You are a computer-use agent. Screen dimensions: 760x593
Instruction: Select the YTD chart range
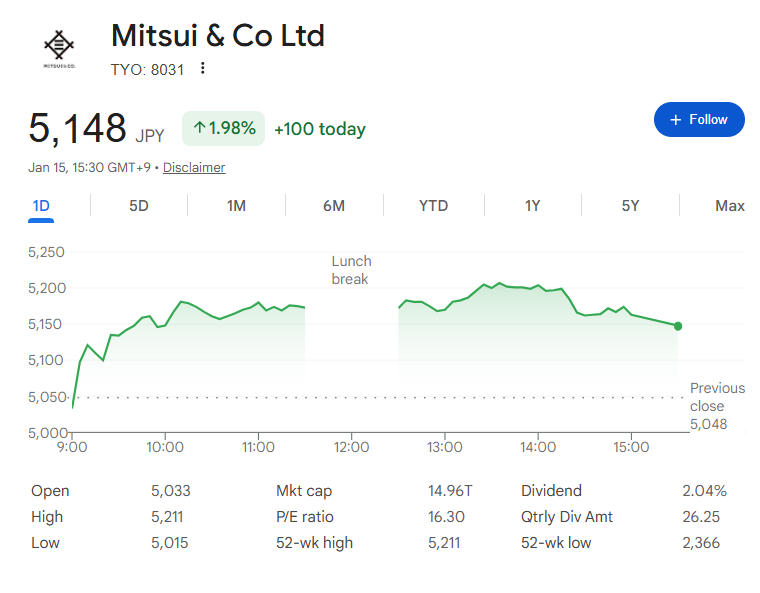tap(433, 206)
